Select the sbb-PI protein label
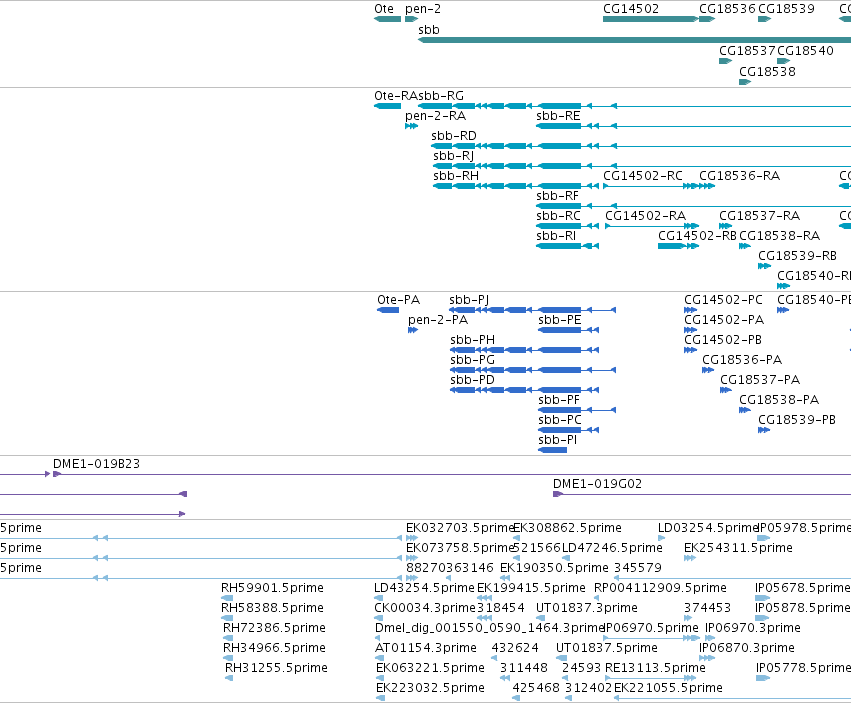The image size is (851, 703). [557, 440]
